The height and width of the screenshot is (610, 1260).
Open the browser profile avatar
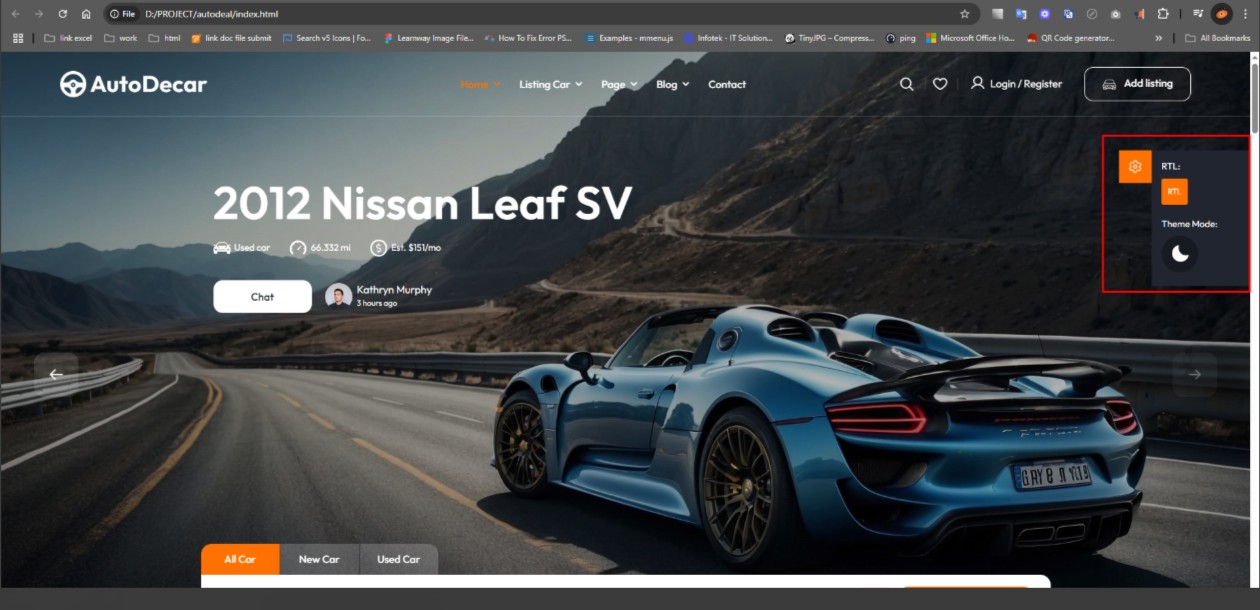point(1221,14)
